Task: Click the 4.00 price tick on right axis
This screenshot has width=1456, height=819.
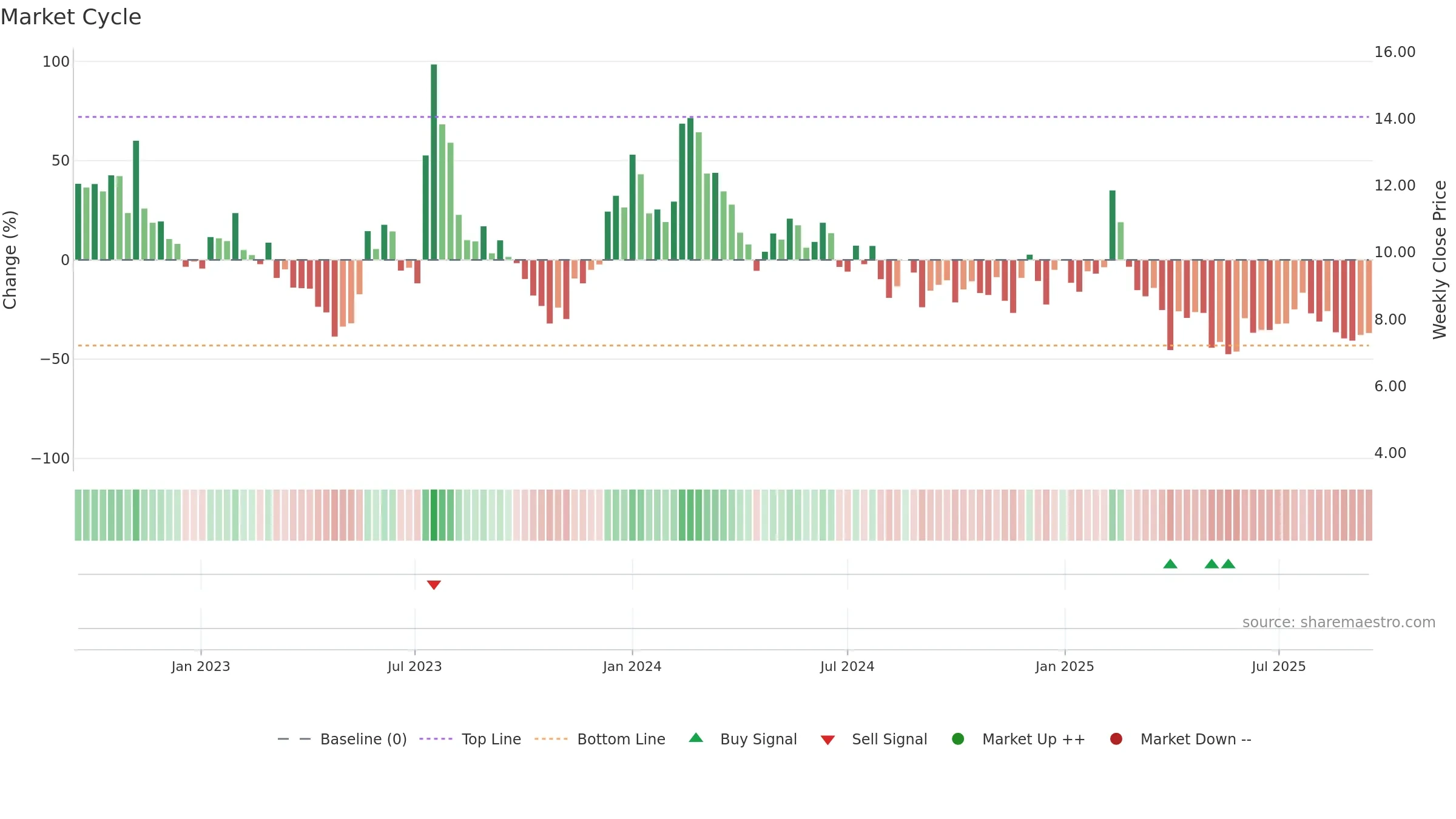Action: click(x=1390, y=453)
